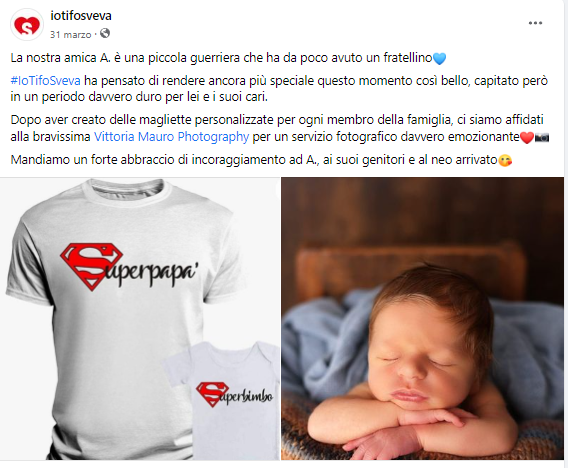The width and height of the screenshot is (568, 468).
Task: Open the 31 marzo post timestamp
Action: tap(70, 35)
